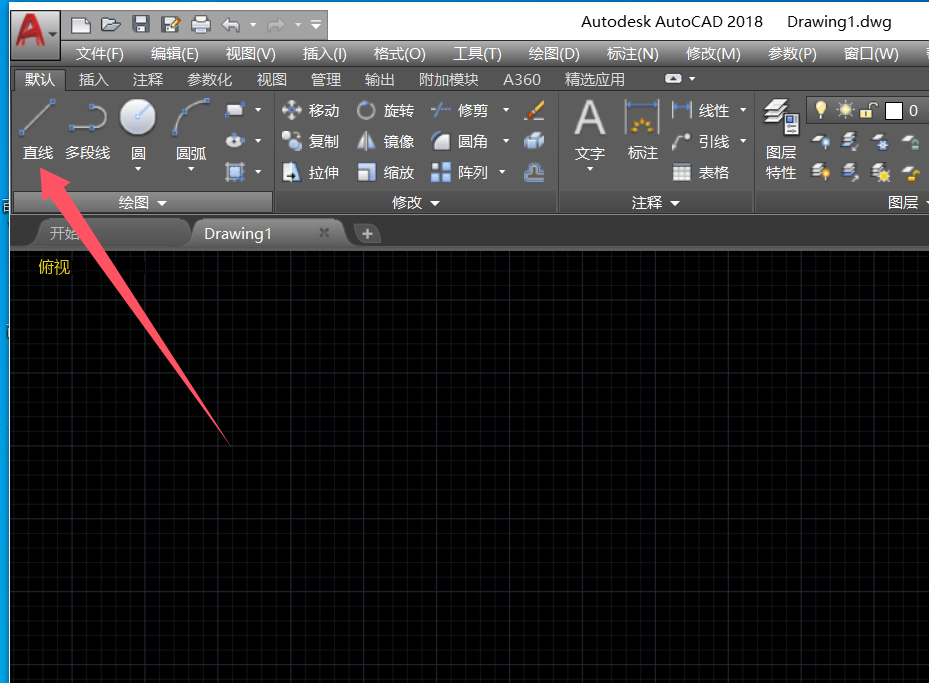Open the Fillet (圆角) dropdown arrow
Screen dimensions: 929x683
tap(506, 141)
